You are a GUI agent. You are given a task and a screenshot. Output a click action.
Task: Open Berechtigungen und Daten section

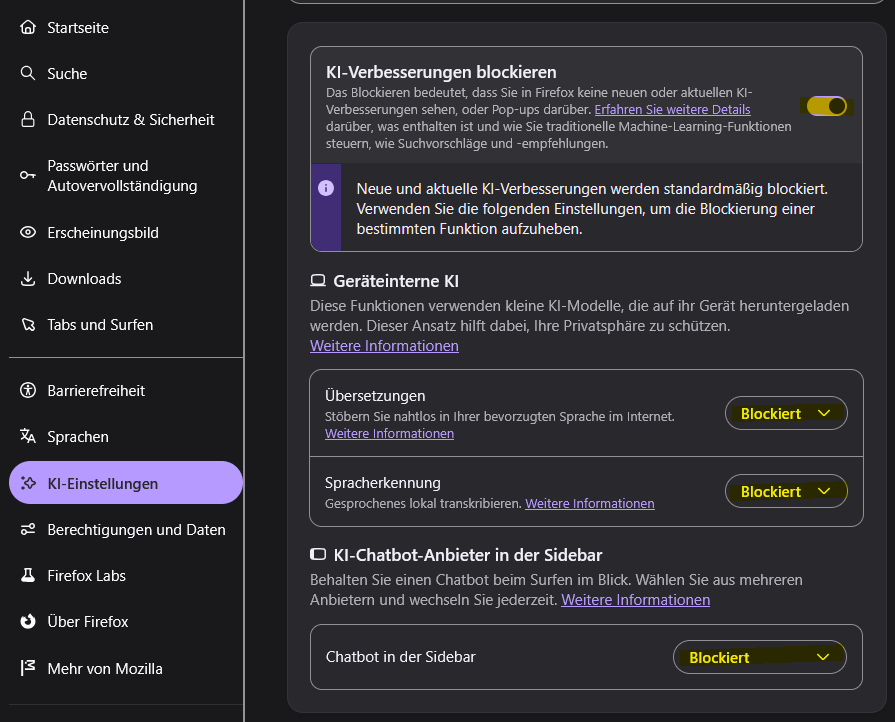coord(126,530)
